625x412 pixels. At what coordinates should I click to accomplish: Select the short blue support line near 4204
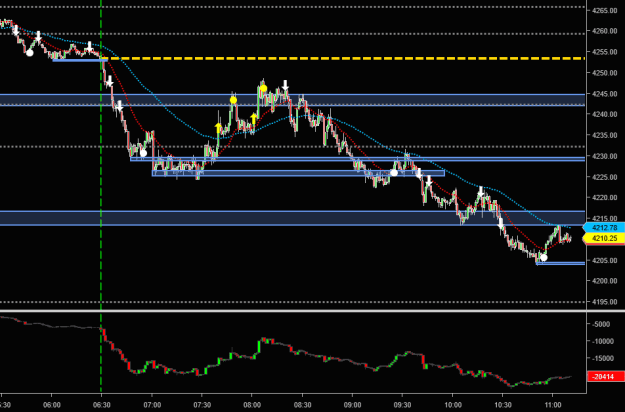pos(560,263)
